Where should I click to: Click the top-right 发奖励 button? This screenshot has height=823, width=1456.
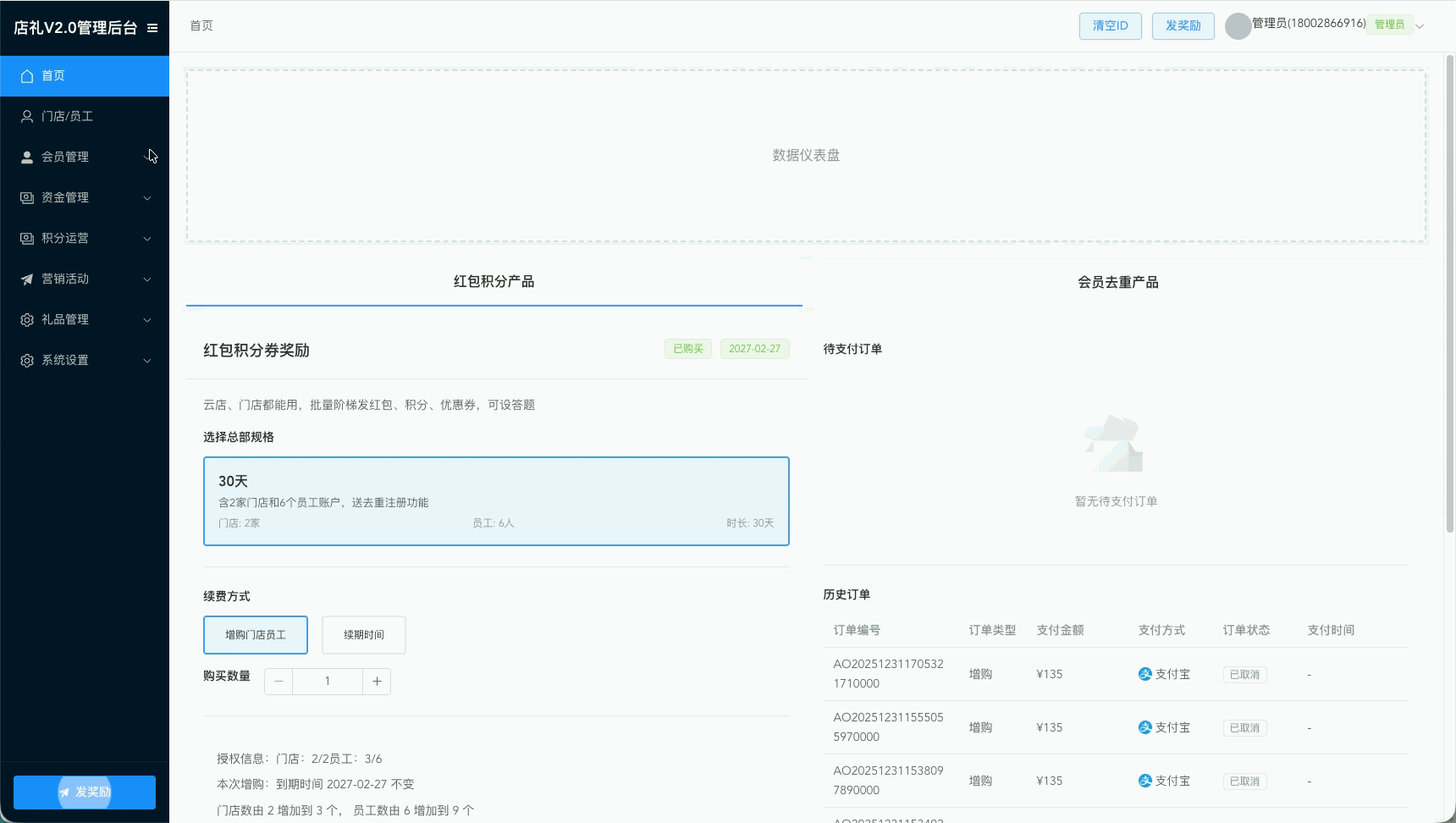point(1183,26)
